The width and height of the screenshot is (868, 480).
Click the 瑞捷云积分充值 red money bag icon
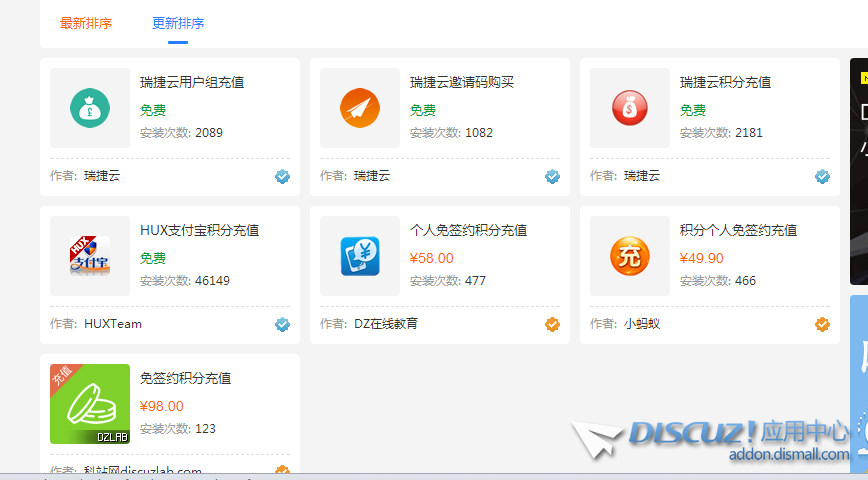click(x=630, y=108)
